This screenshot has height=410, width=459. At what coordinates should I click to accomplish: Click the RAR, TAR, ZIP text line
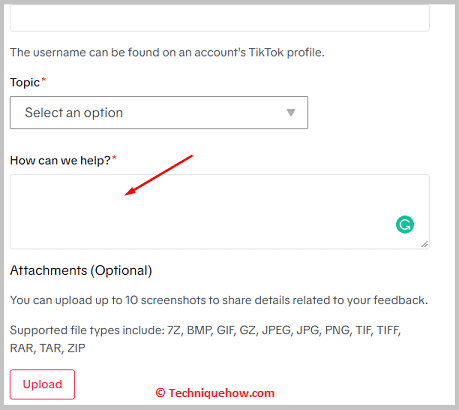[48, 348]
